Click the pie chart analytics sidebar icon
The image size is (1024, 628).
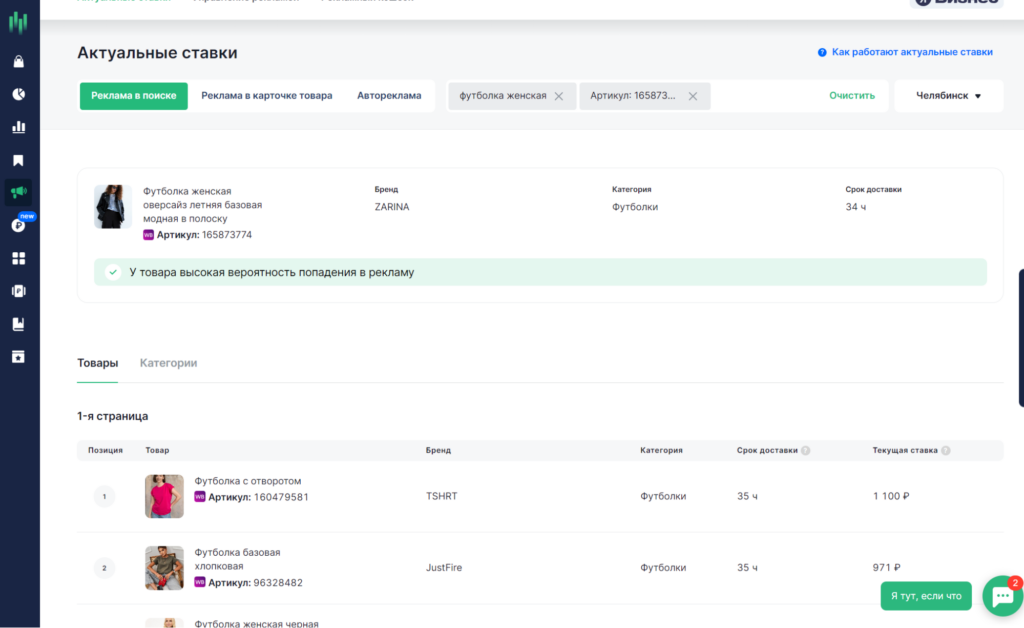[18, 94]
